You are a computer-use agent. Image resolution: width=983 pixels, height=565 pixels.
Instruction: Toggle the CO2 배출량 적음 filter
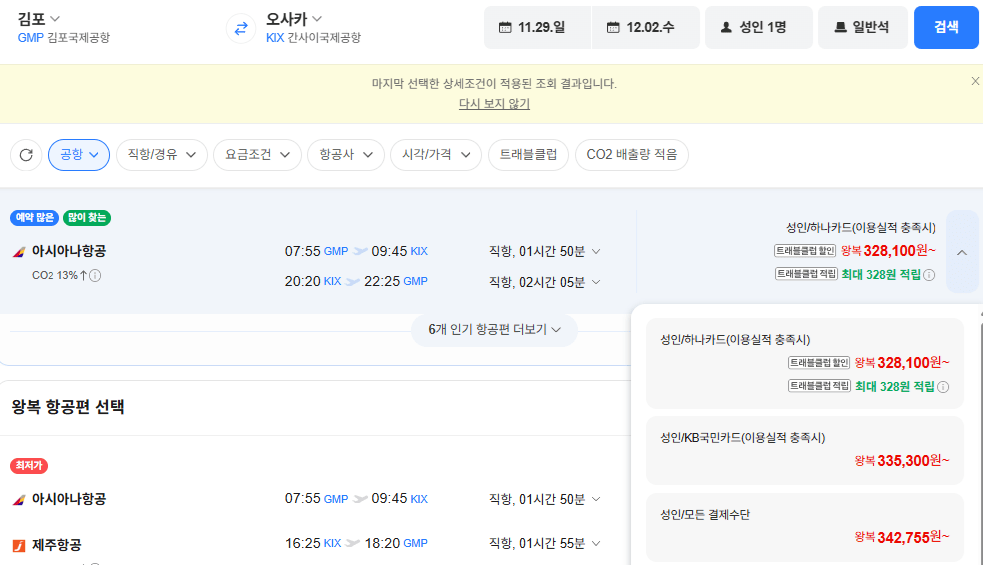pos(632,155)
